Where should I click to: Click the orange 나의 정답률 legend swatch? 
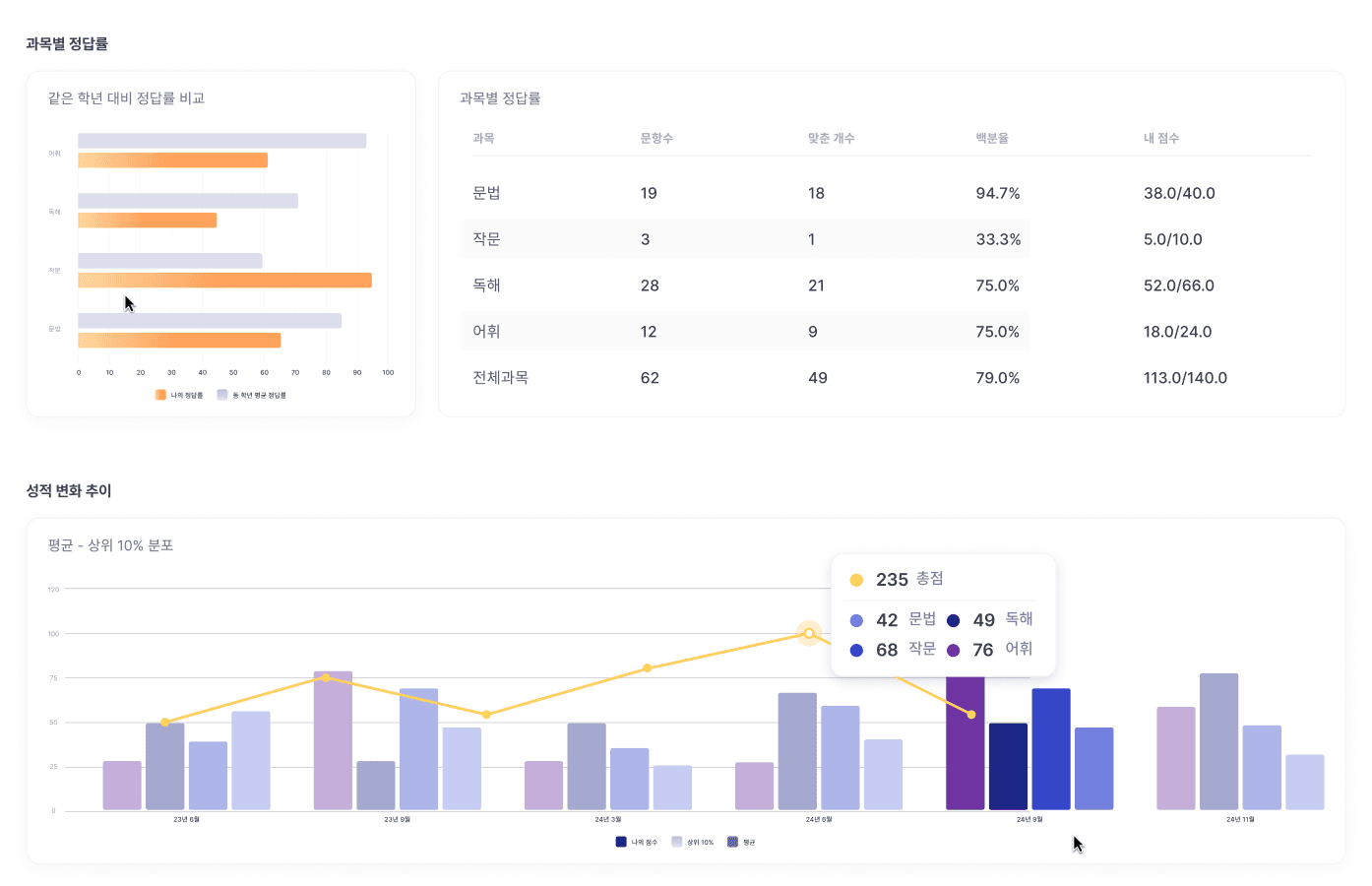(159, 394)
